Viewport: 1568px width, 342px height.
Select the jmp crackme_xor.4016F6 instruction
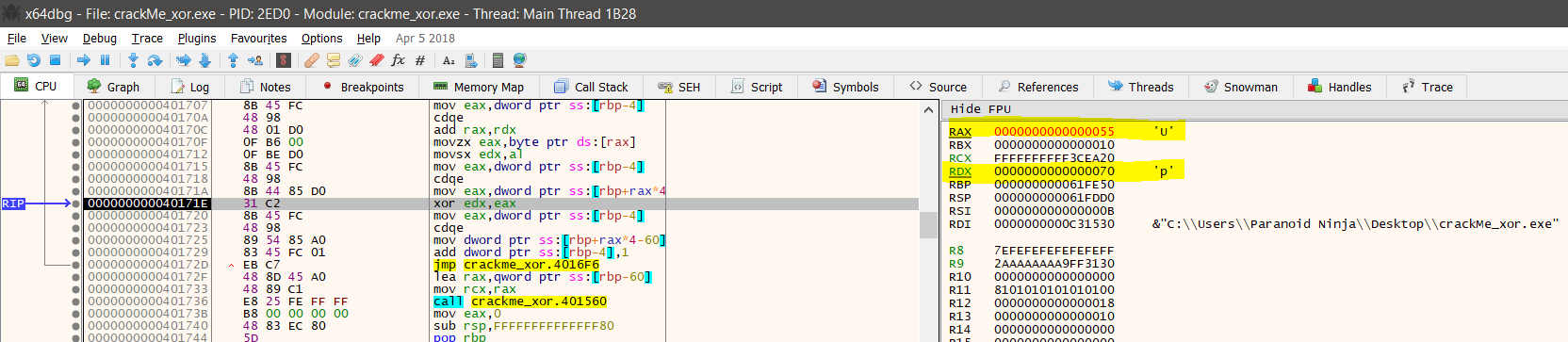point(516,265)
